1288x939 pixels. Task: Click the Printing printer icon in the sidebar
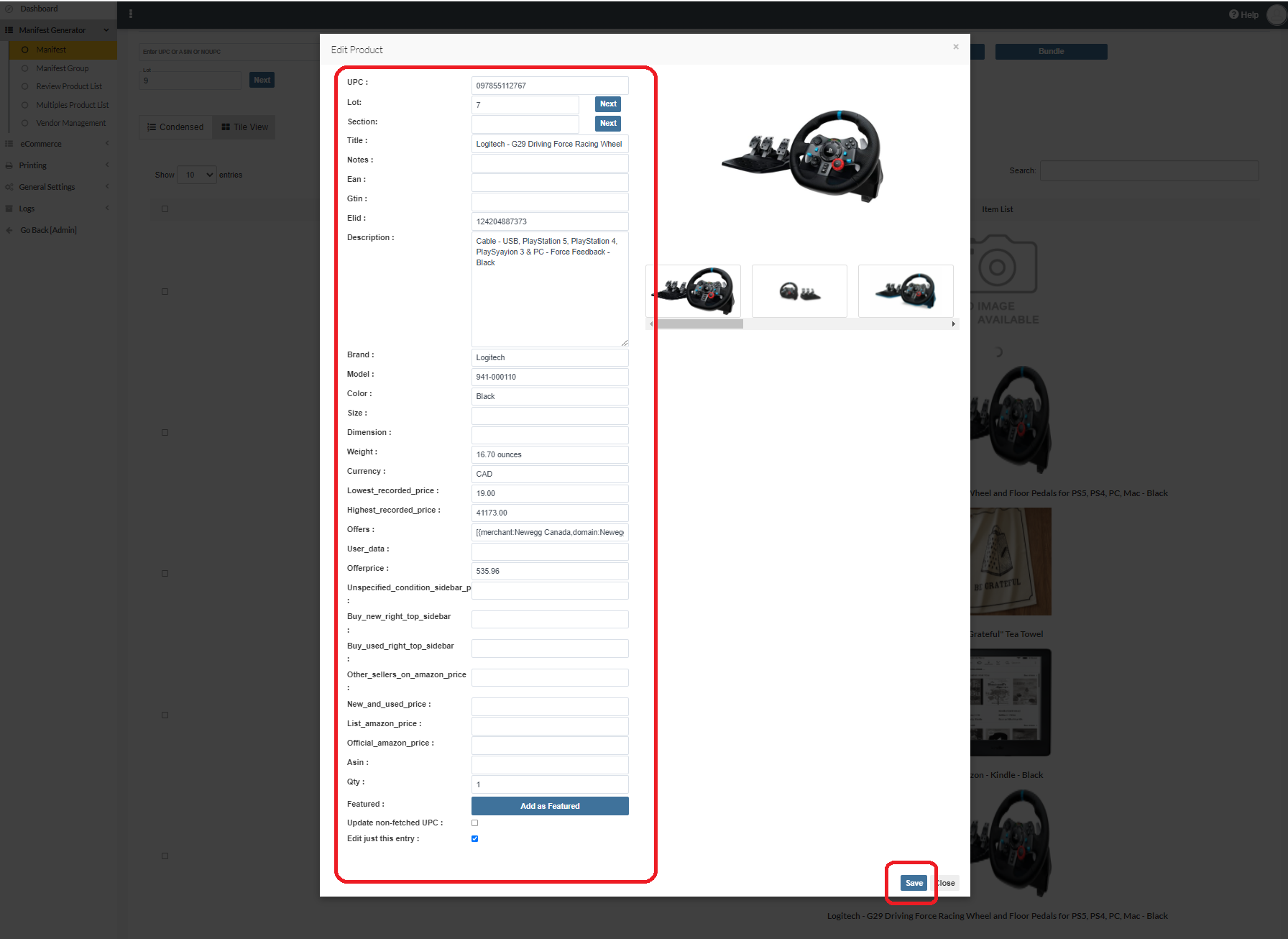click(9, 165)
